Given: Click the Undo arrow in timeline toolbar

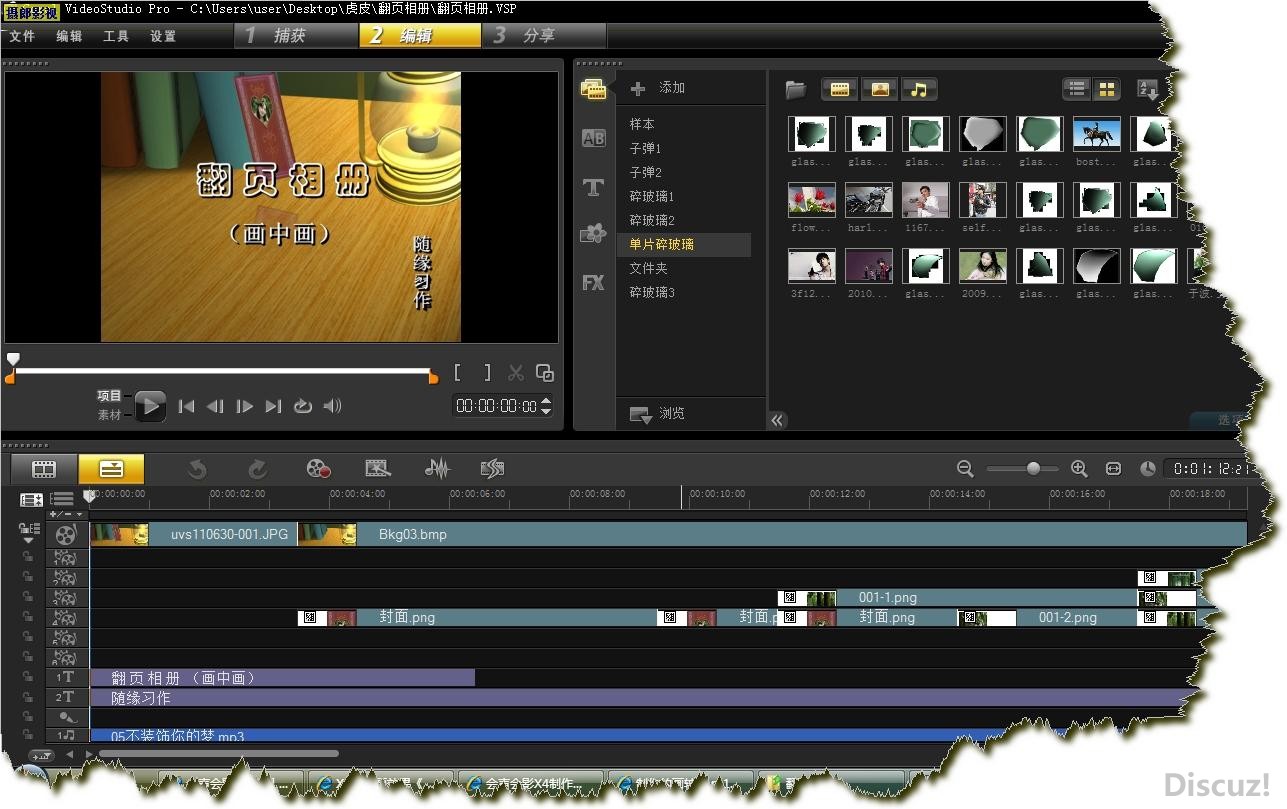Looking at the screenshot, I should (197, 468).
